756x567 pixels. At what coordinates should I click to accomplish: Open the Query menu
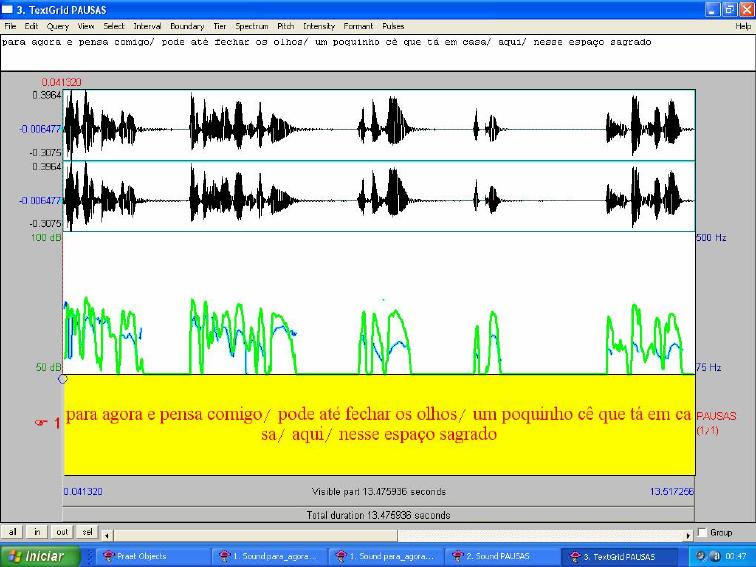pos(58,26)
